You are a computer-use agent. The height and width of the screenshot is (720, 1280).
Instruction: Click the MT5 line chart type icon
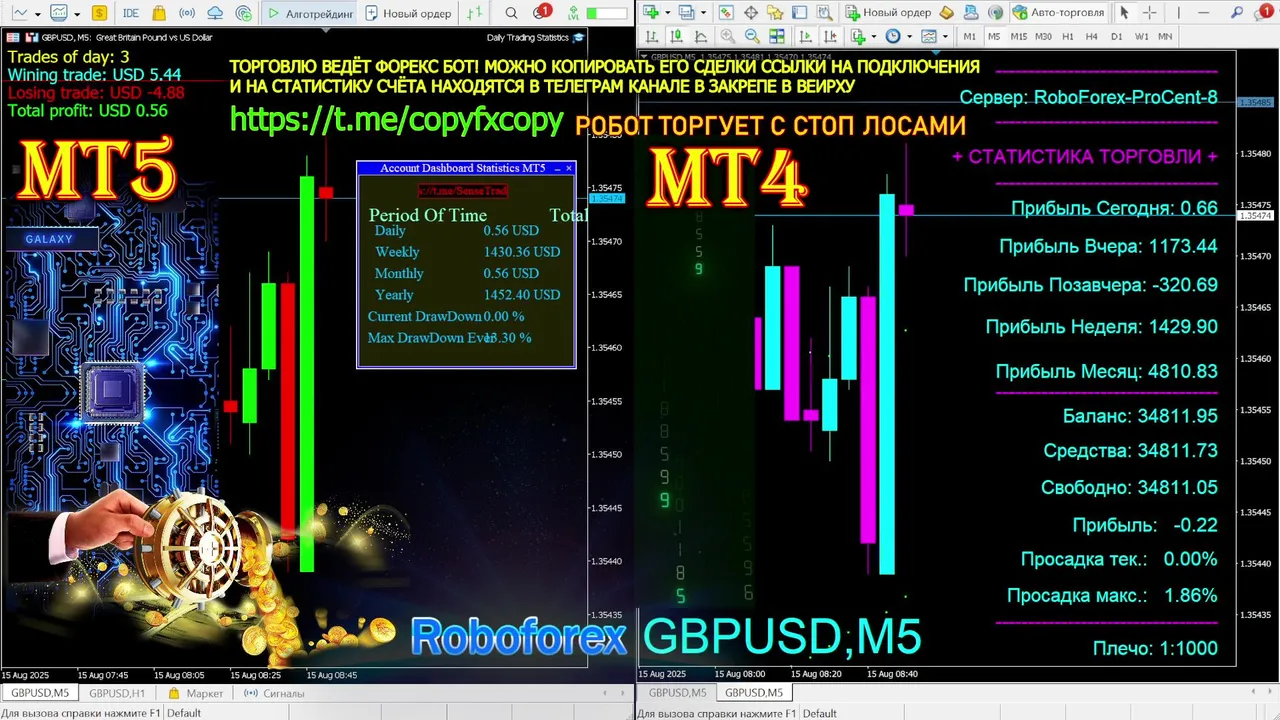click(x=20, y=13)
